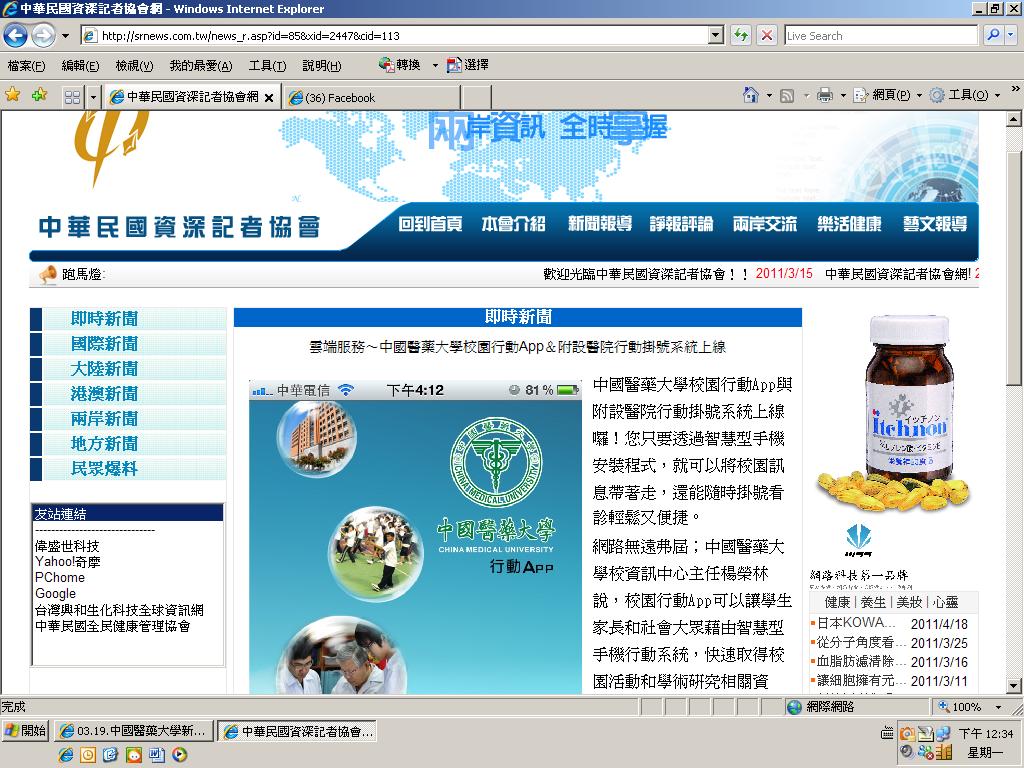Image resolution: width=1024 pixels, height=768 pixels.
Task: Open the 工具(T) menu in menu bar
Action: (267, 65)
